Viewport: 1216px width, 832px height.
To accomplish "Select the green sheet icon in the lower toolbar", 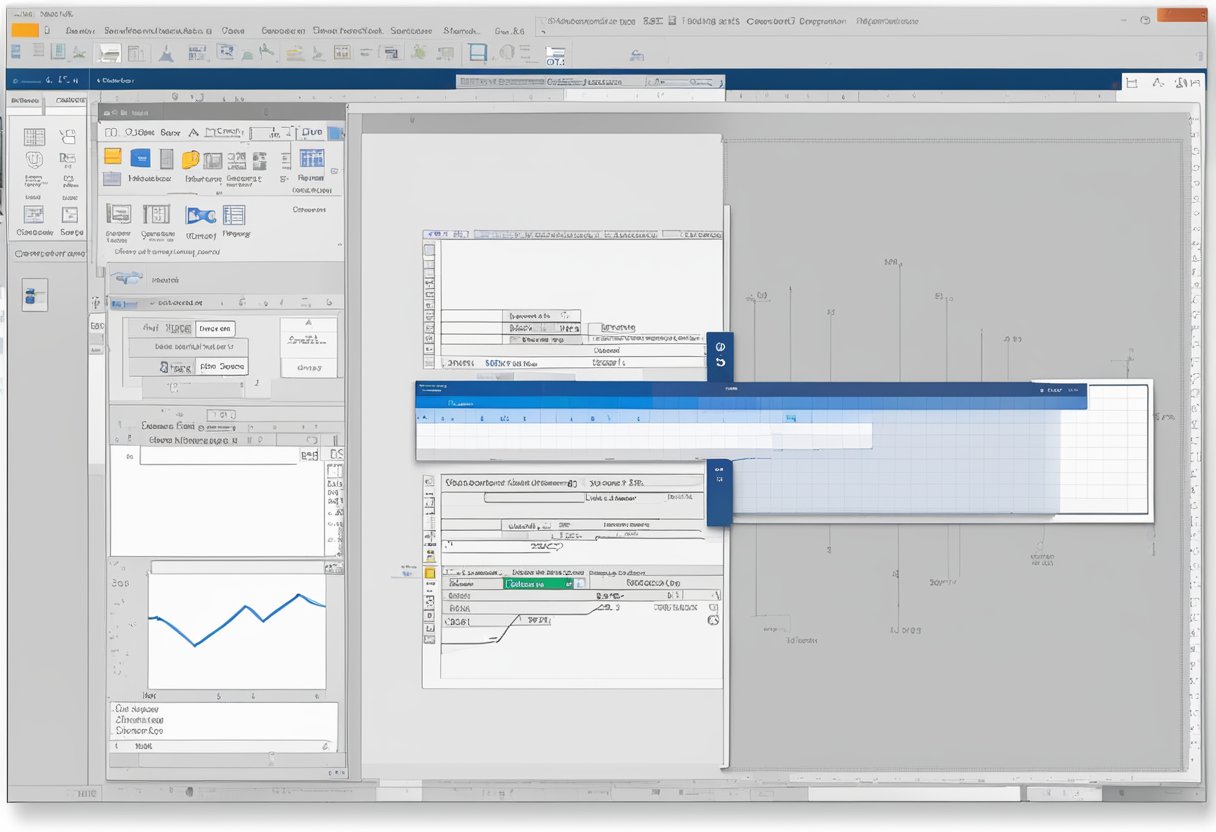I will (536, 584).
